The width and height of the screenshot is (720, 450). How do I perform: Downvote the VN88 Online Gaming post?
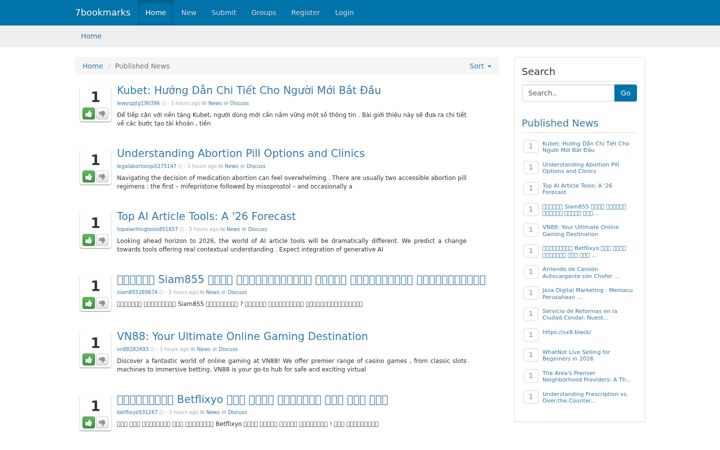point(102,360)
